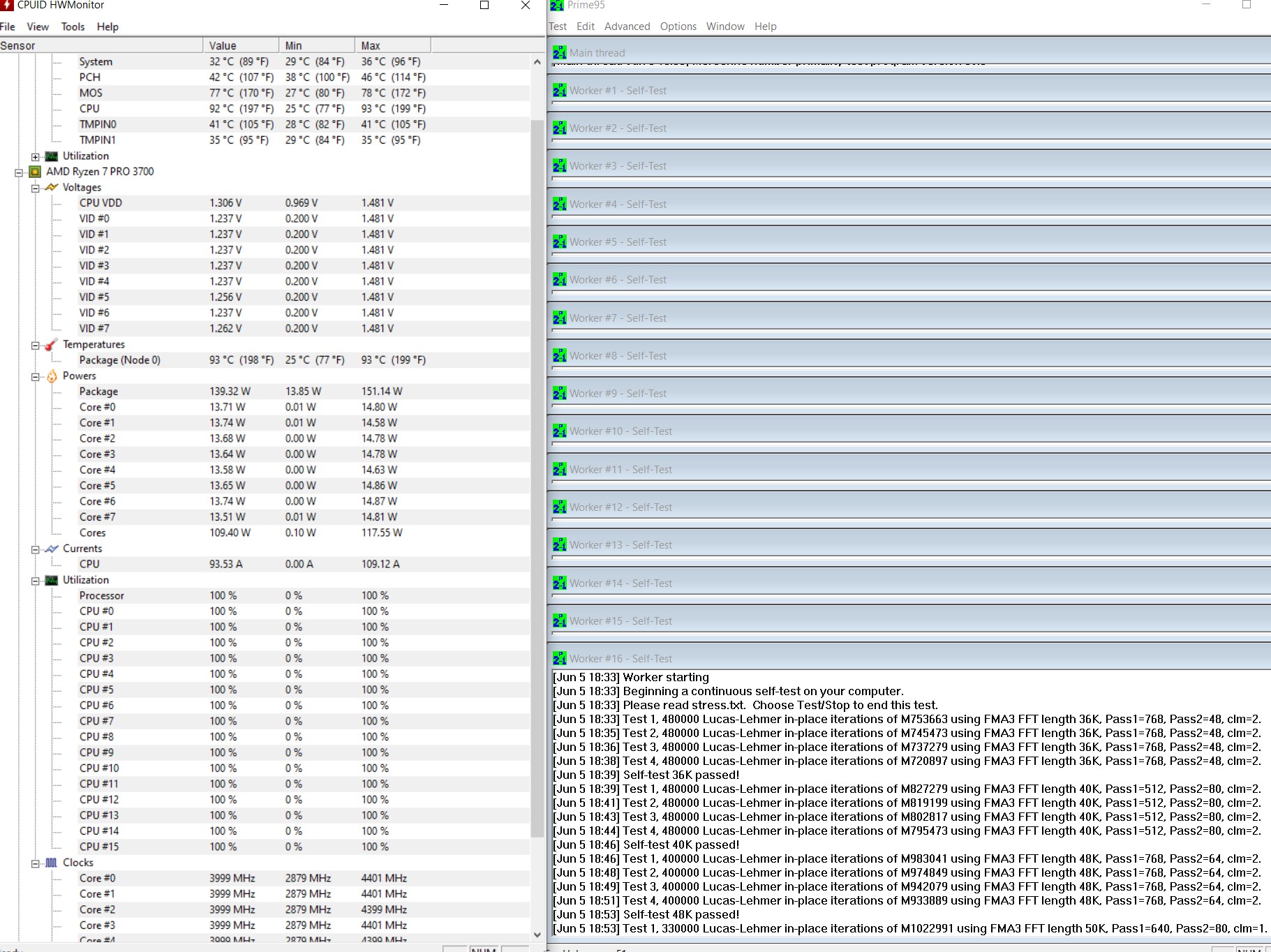Open Prime95 Test menu
Image resolution: width=1271 pixels, height=952 pixels.
point(558,27)
